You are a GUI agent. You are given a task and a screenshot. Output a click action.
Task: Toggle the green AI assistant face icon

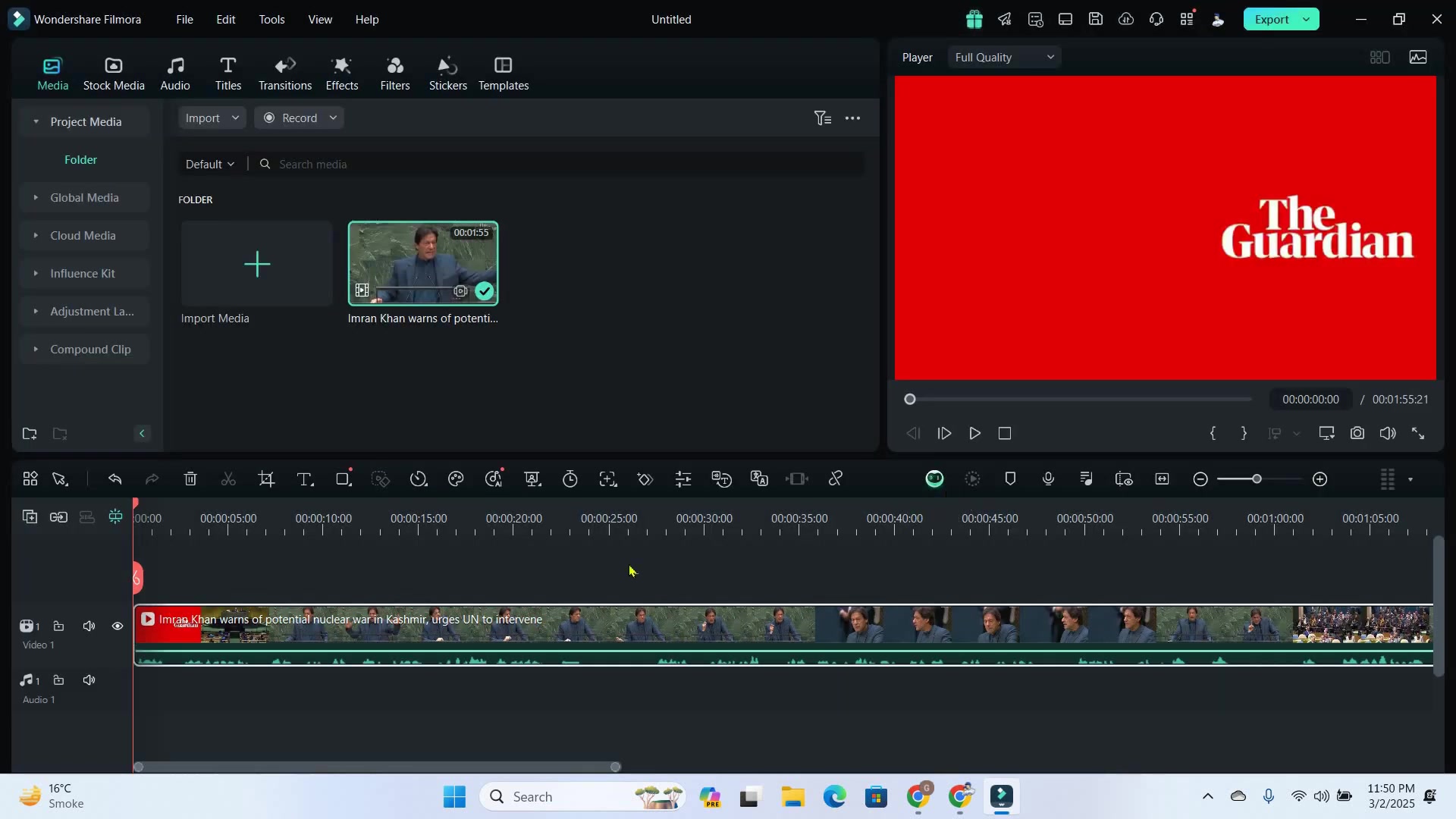(934, 479)
